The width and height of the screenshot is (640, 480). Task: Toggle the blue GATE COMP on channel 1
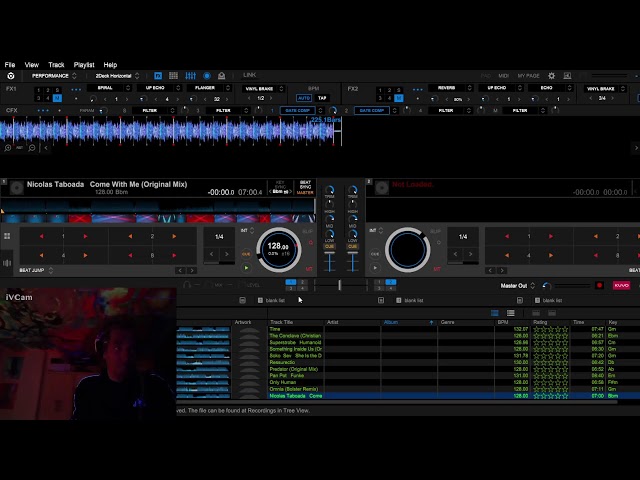(298, 111)
